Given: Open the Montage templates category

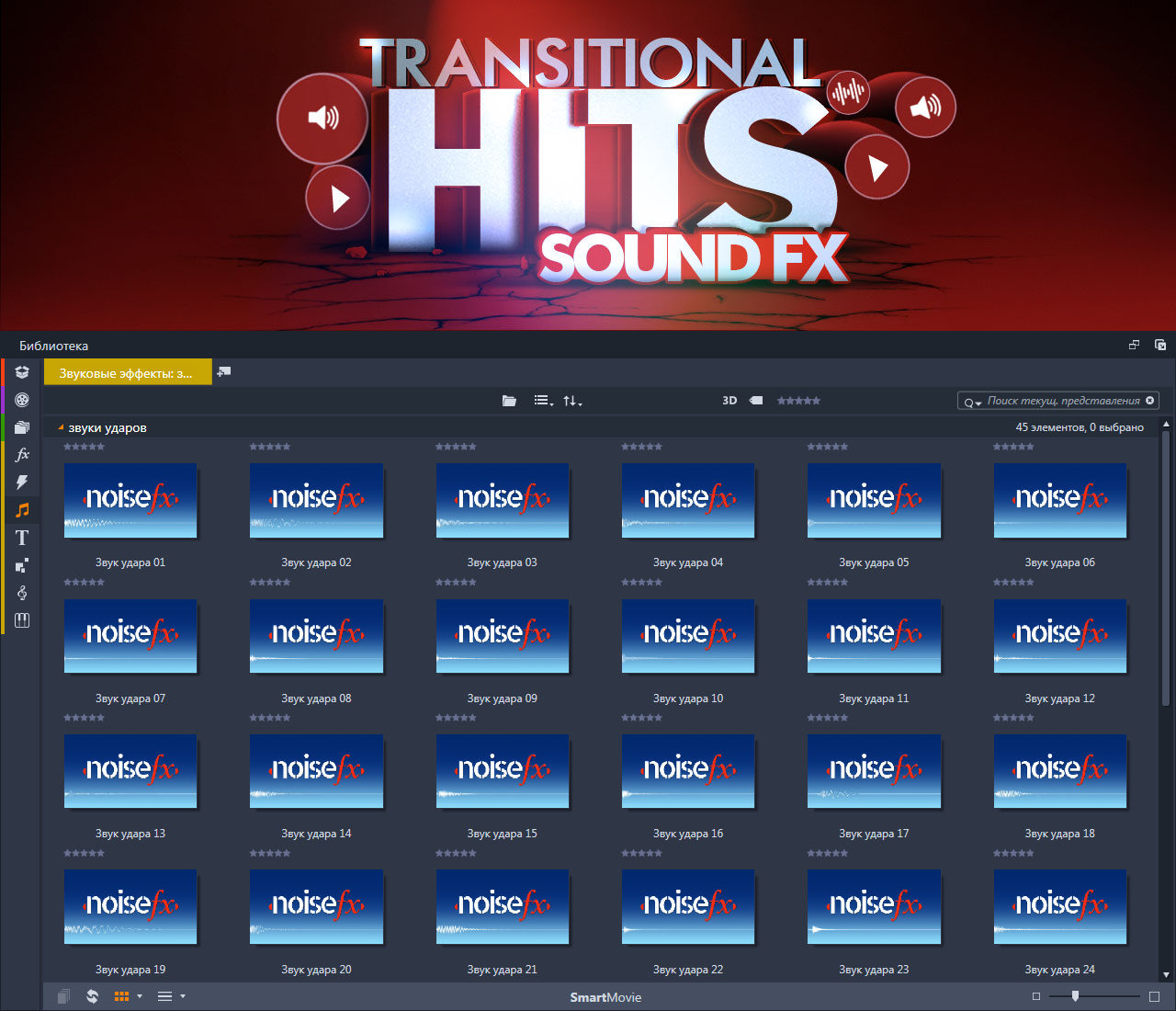Looking at the screenshot, I should [22, 565].
